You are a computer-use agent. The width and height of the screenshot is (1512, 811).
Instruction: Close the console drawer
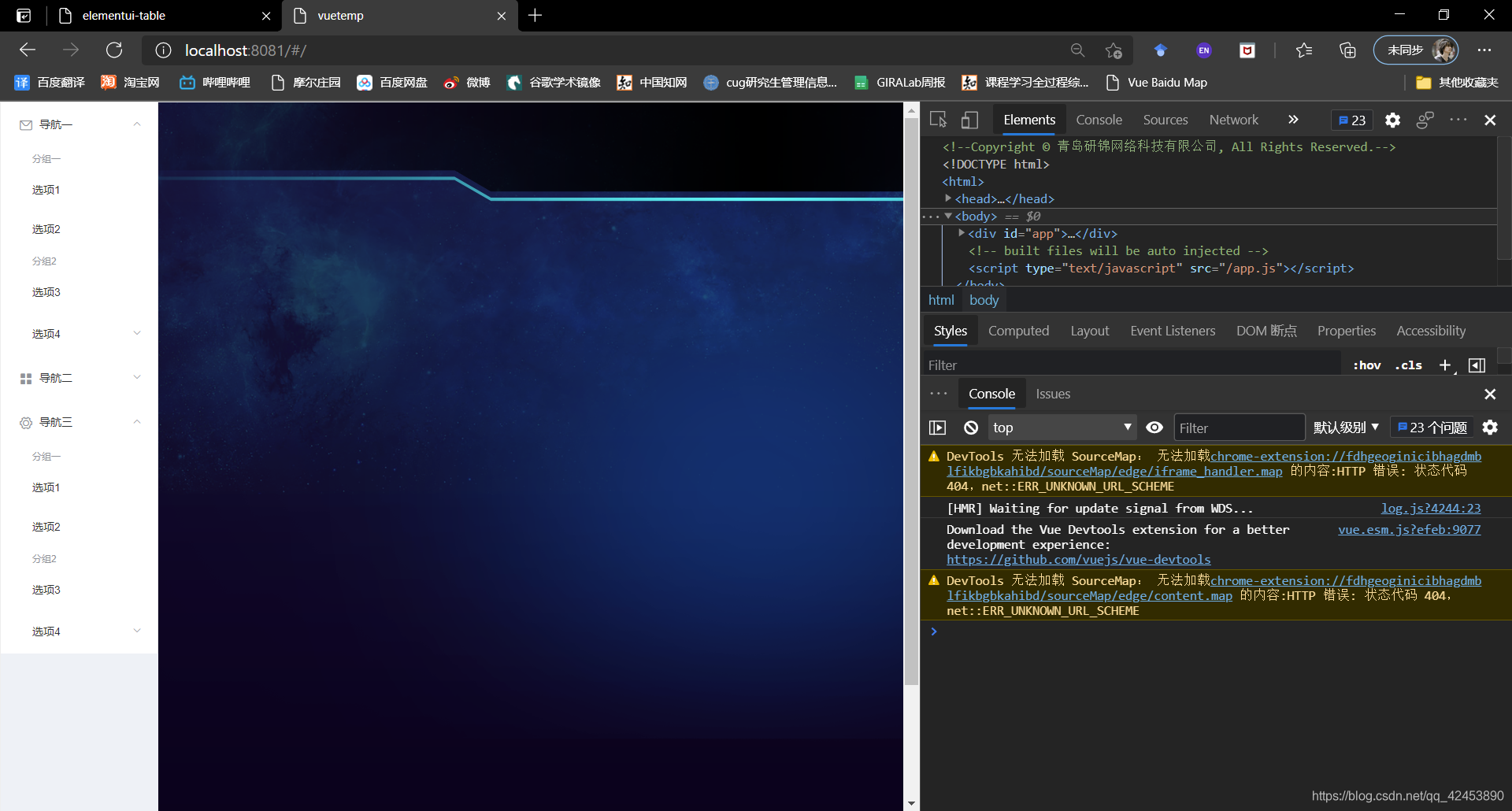[x=1490, y=394]
